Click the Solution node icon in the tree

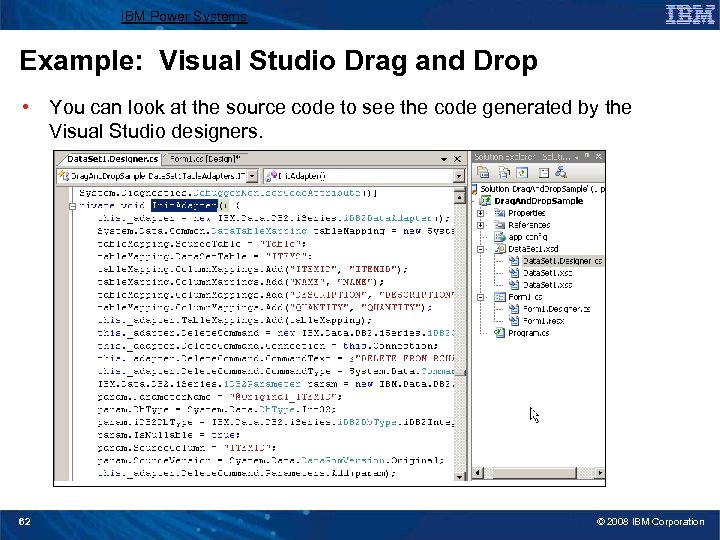coord(474,189)
